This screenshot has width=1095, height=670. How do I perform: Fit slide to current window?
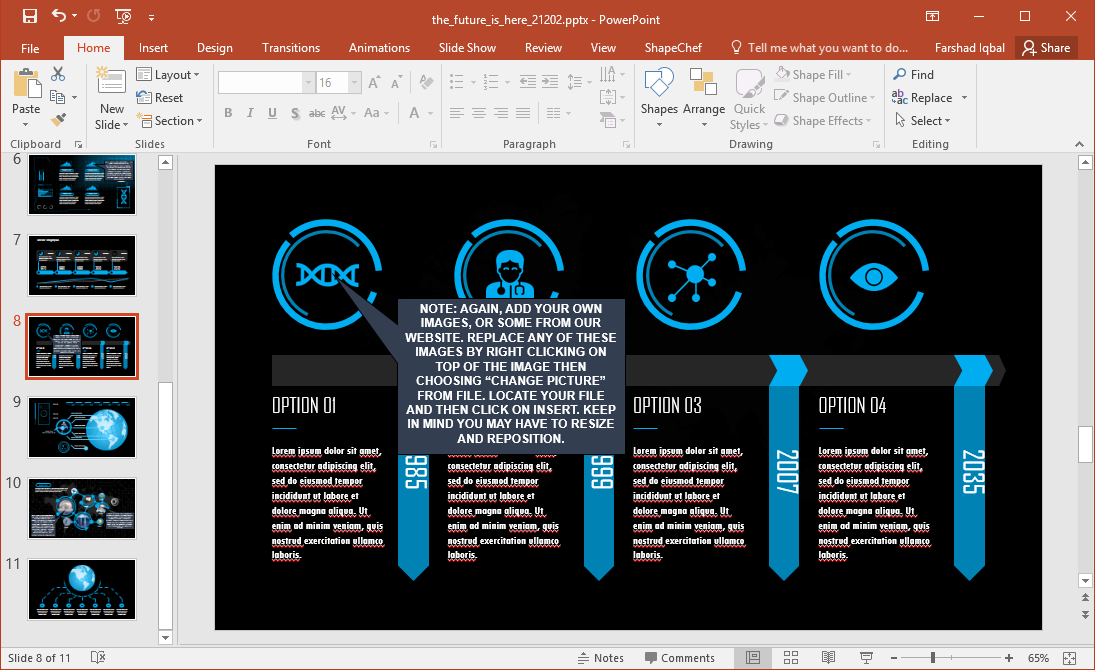1069,657
